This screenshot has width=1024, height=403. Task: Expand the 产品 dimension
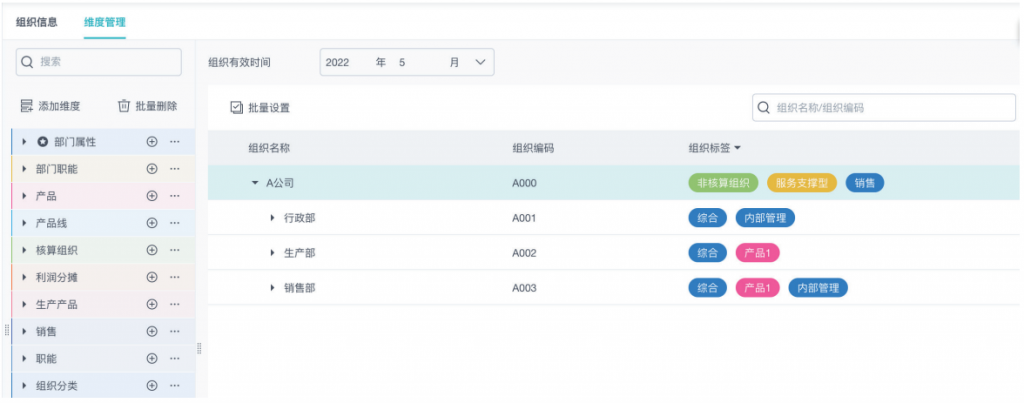(x=25, y=196)
